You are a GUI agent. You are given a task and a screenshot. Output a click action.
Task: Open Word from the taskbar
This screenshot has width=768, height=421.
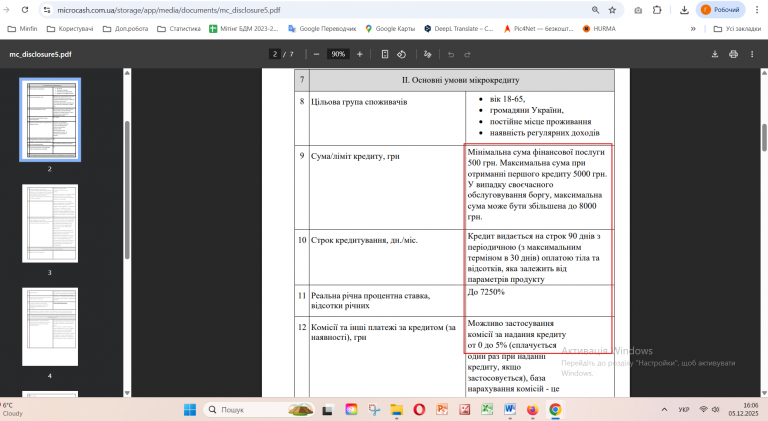click(x=509, y=410)
